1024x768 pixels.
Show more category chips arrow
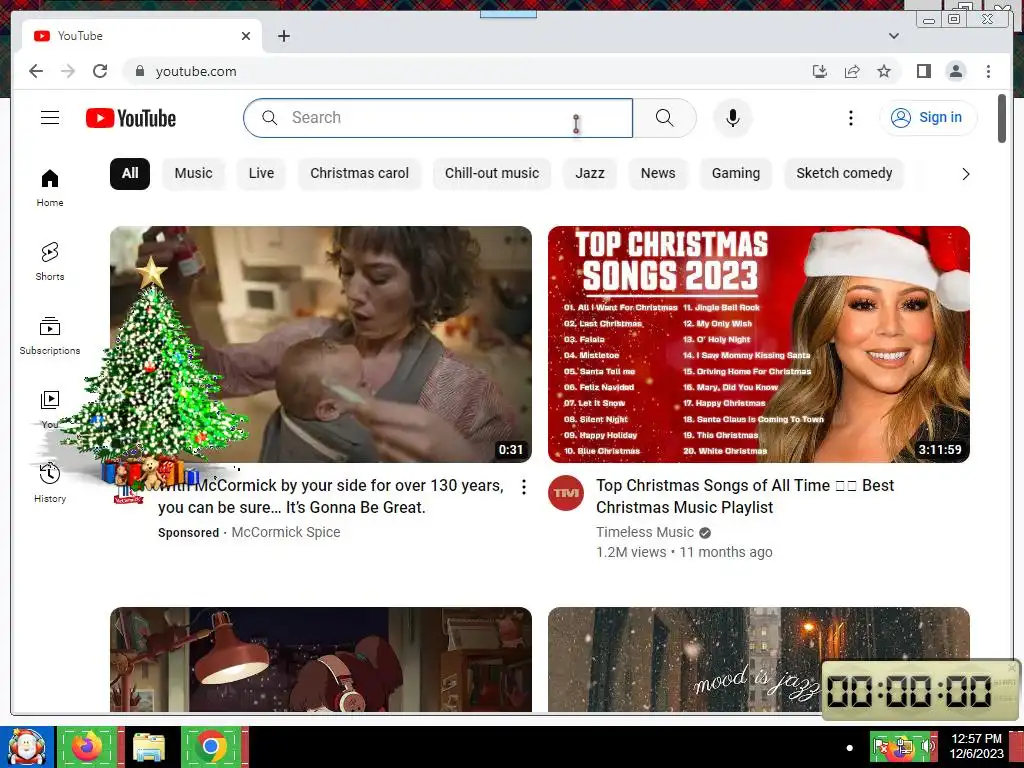pos(965,174)
